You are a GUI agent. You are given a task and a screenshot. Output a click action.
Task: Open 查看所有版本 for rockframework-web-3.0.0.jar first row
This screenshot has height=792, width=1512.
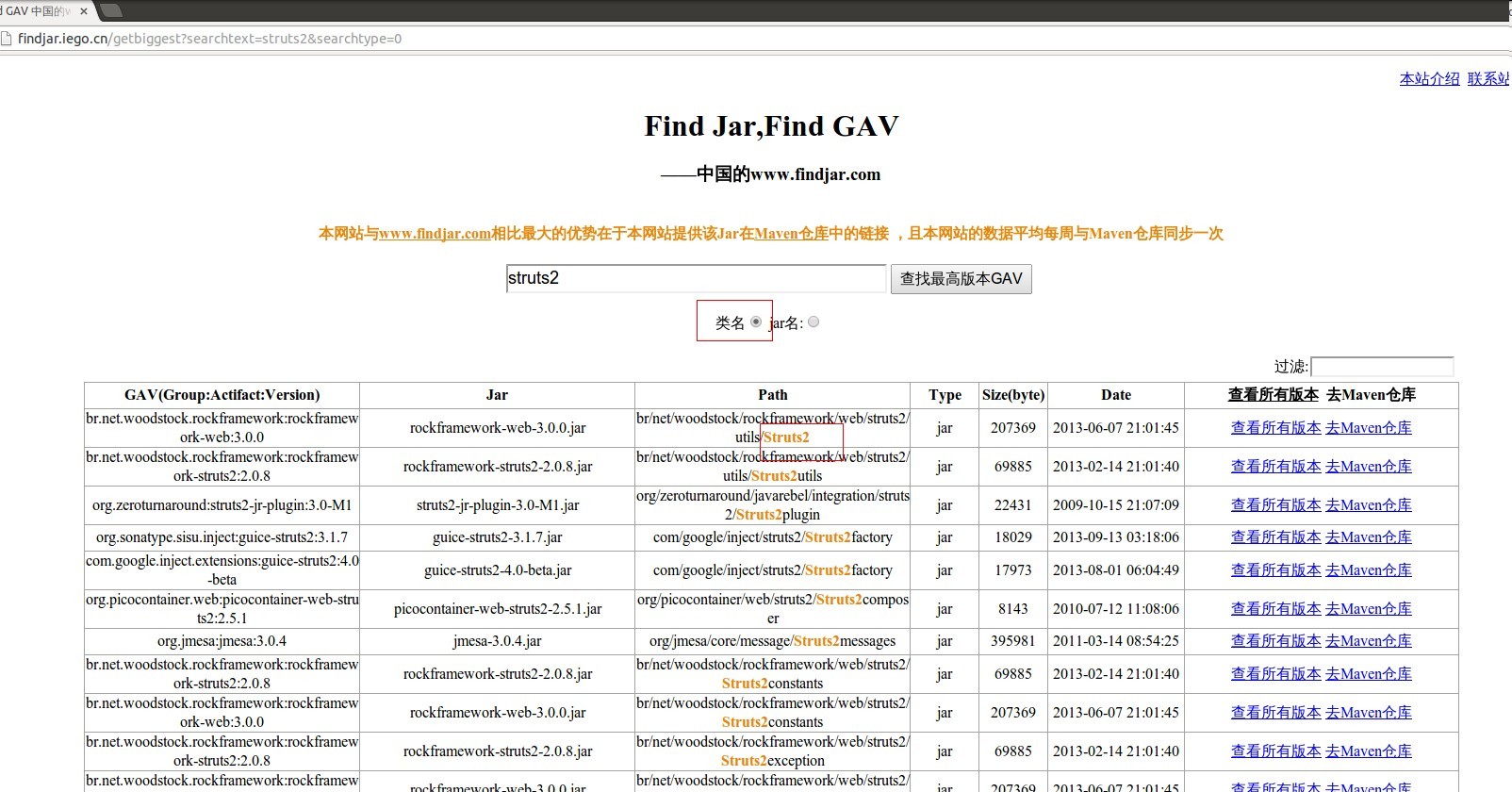1276,428
